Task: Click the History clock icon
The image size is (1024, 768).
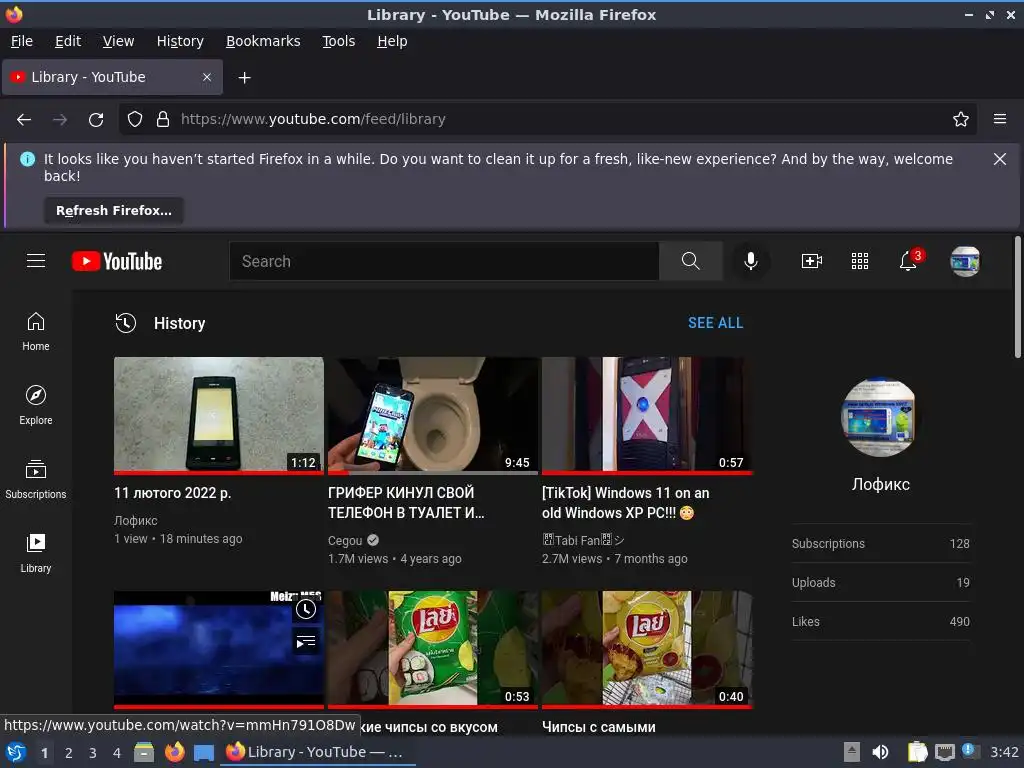Action: click(x=125, y=323)
